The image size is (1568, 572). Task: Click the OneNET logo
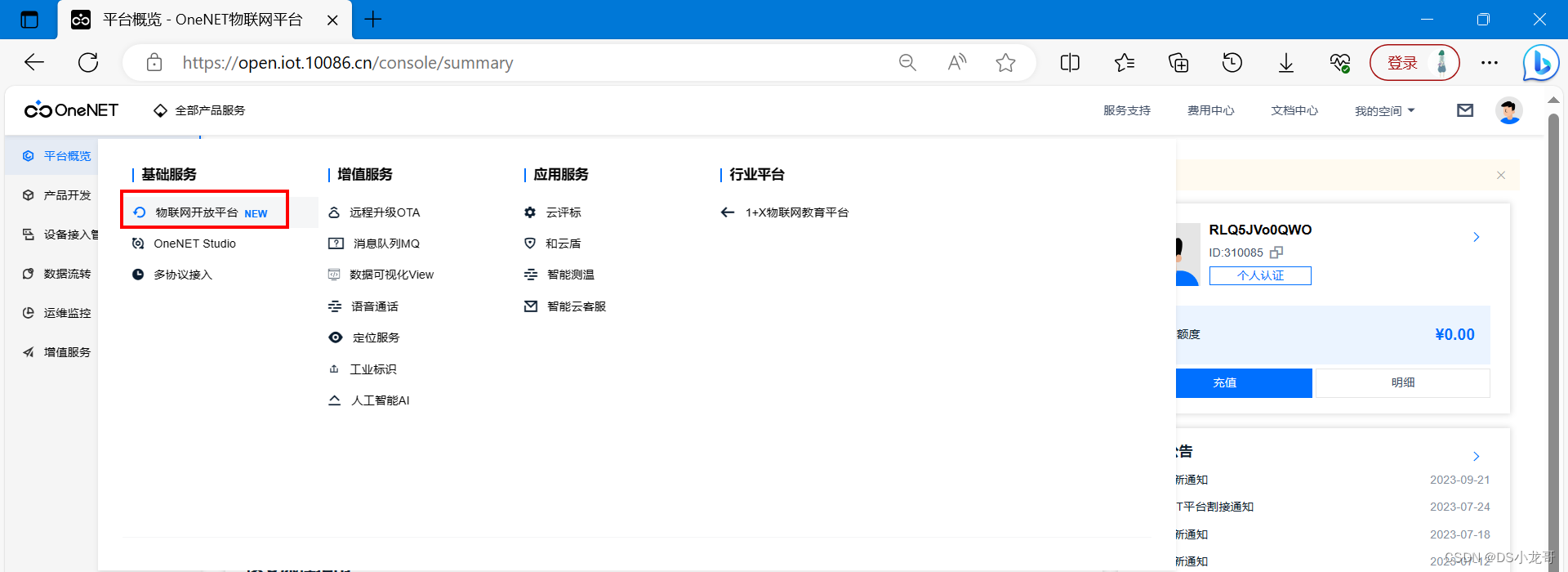[71, 110]
